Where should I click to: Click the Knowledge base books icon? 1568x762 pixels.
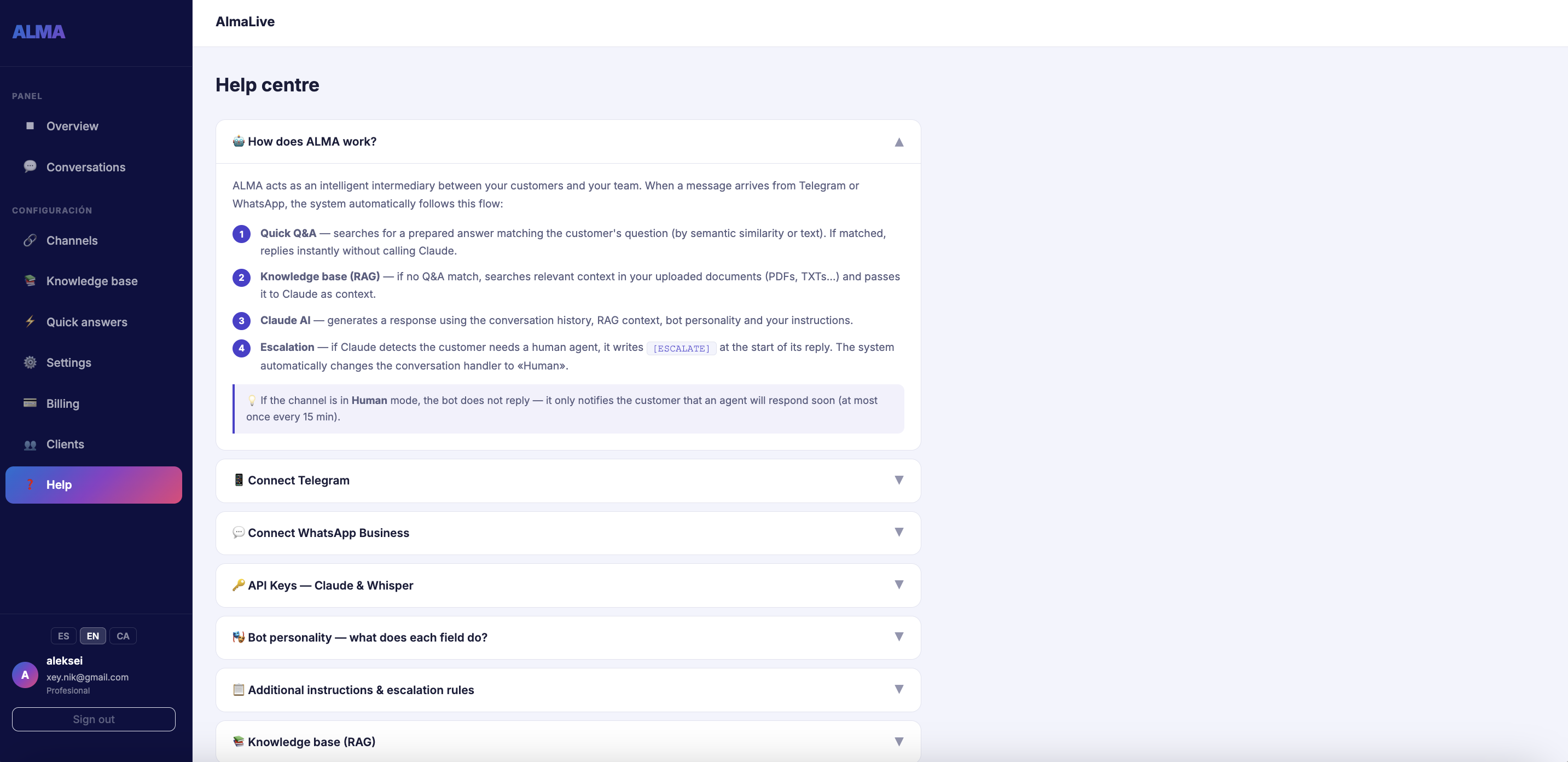pyautogui.click(x=30, y=281)
